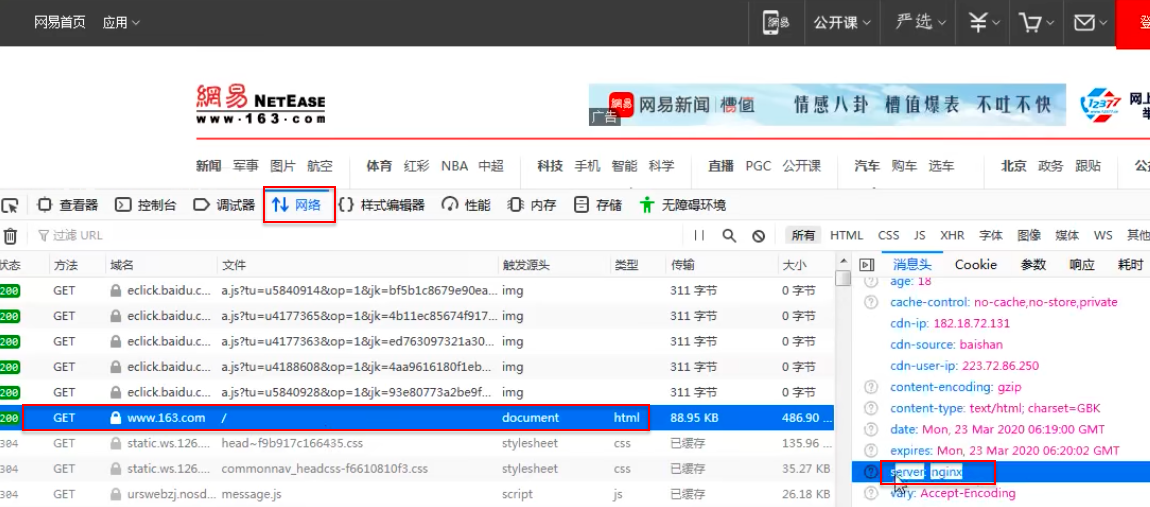Open 新闻 news navigation link
The width and height of the screenshot is (1150, 507).
click(208, 167)
